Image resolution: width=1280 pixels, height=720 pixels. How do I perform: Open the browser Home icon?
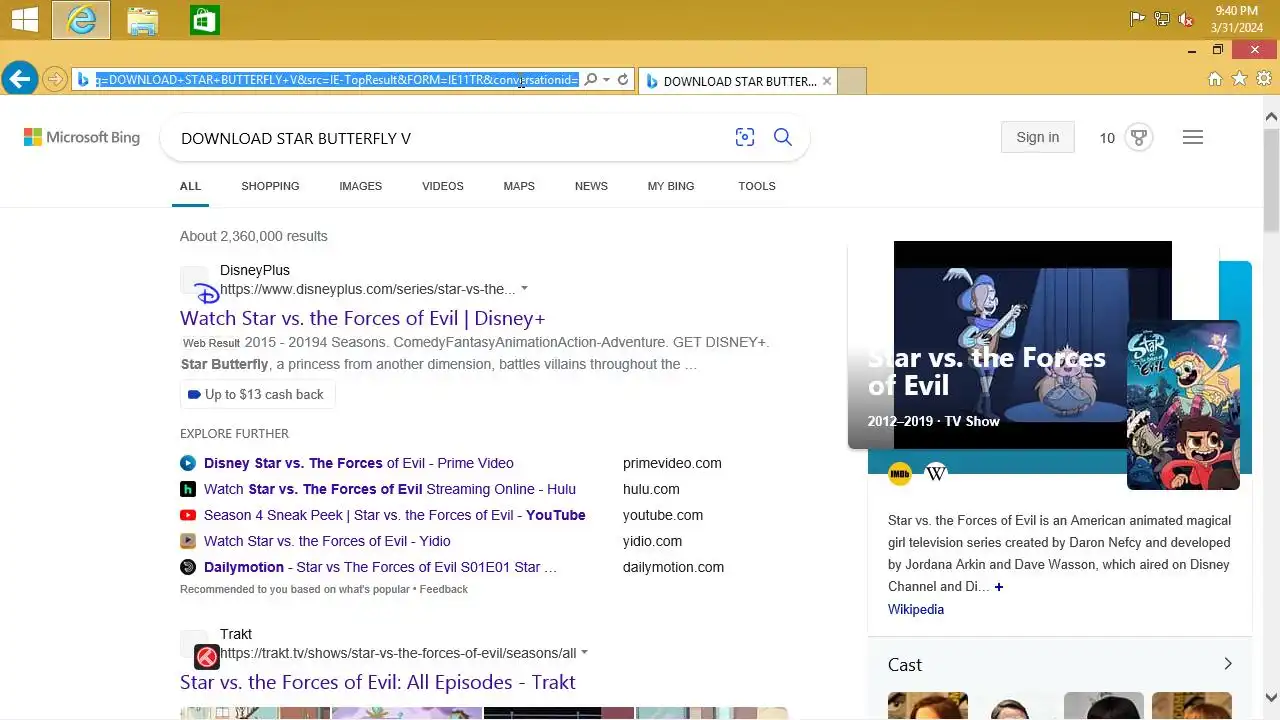click(1215, 79)
